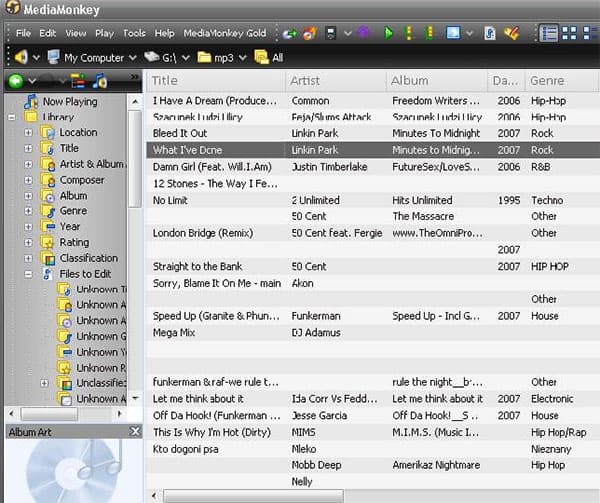
Task: Collapse the Files to Edit node
Action: pos(28,274)
